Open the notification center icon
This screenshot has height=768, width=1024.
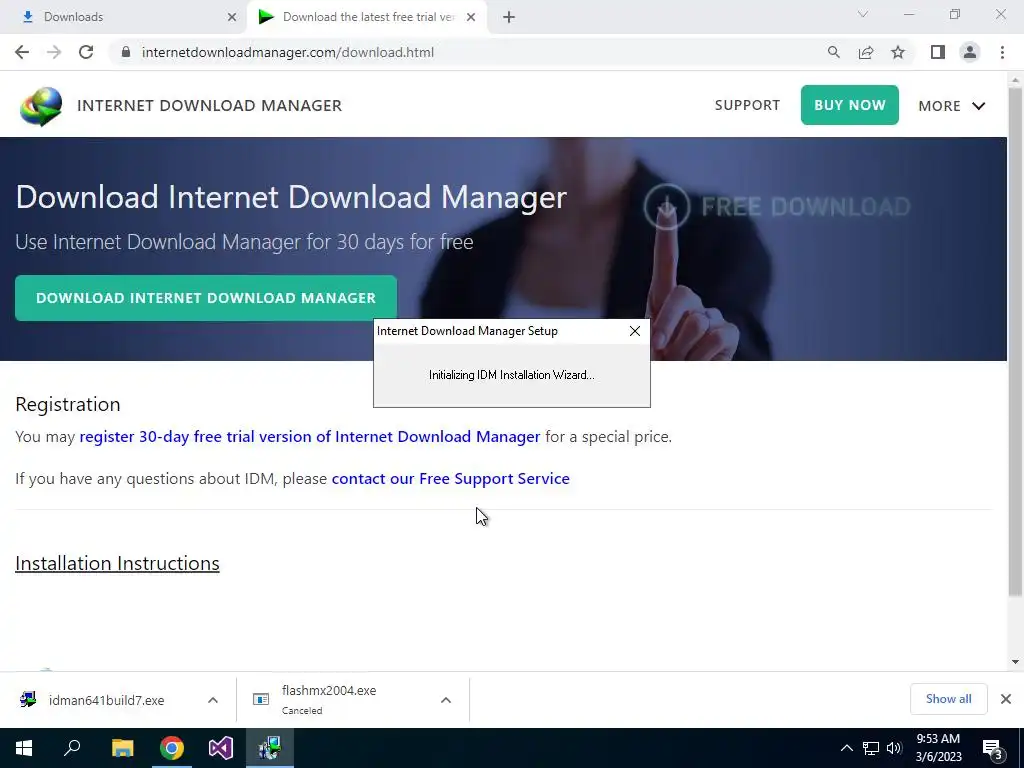(x=993, y=749)
